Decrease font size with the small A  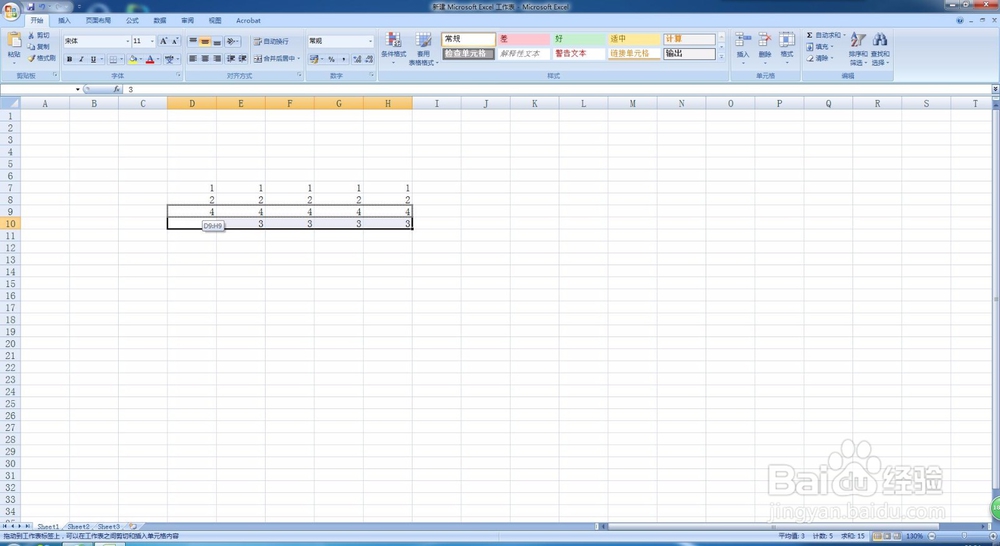174,41
